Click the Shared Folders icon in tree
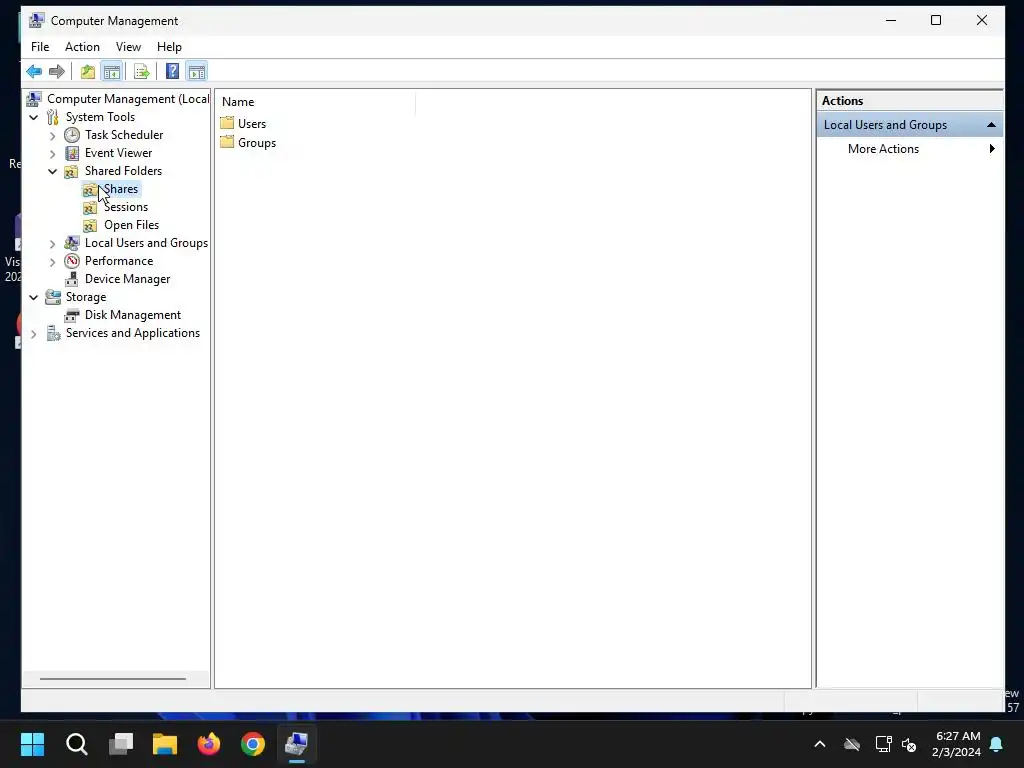 tap(72, 171)
